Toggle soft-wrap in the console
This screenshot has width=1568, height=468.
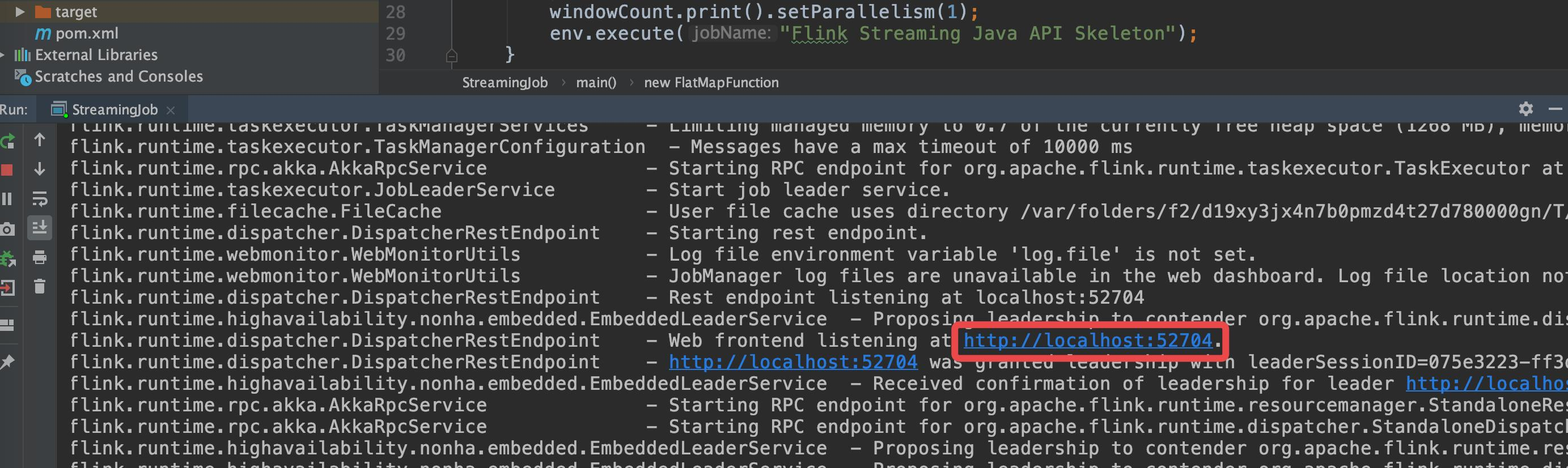pyautogui.click(x=40, y=198)
